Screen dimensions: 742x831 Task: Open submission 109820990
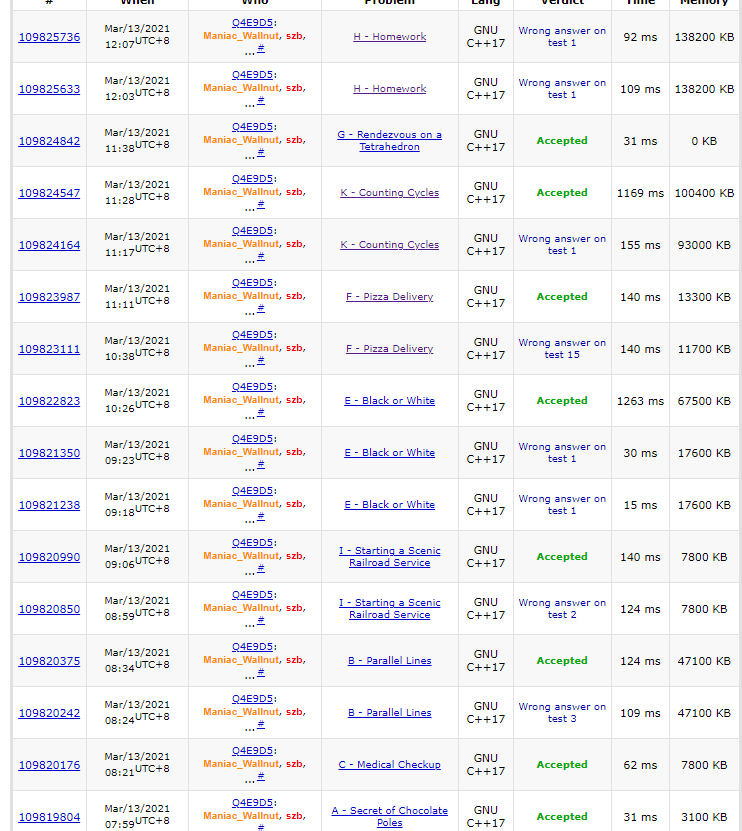49,557
